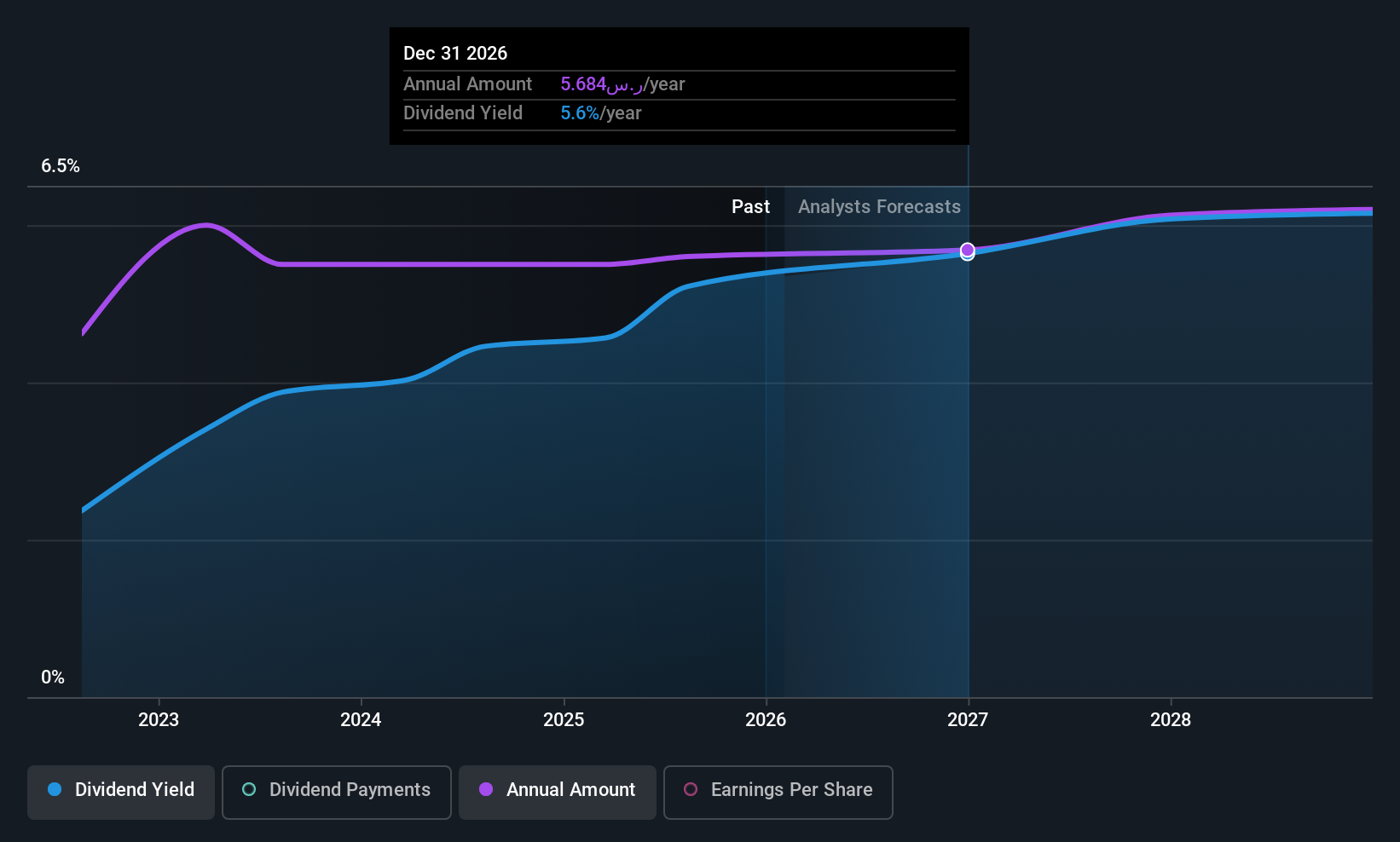Toggle the Dividend Yield series visibility
Viewport: 1400px width, 842px height.
(120, 790)
